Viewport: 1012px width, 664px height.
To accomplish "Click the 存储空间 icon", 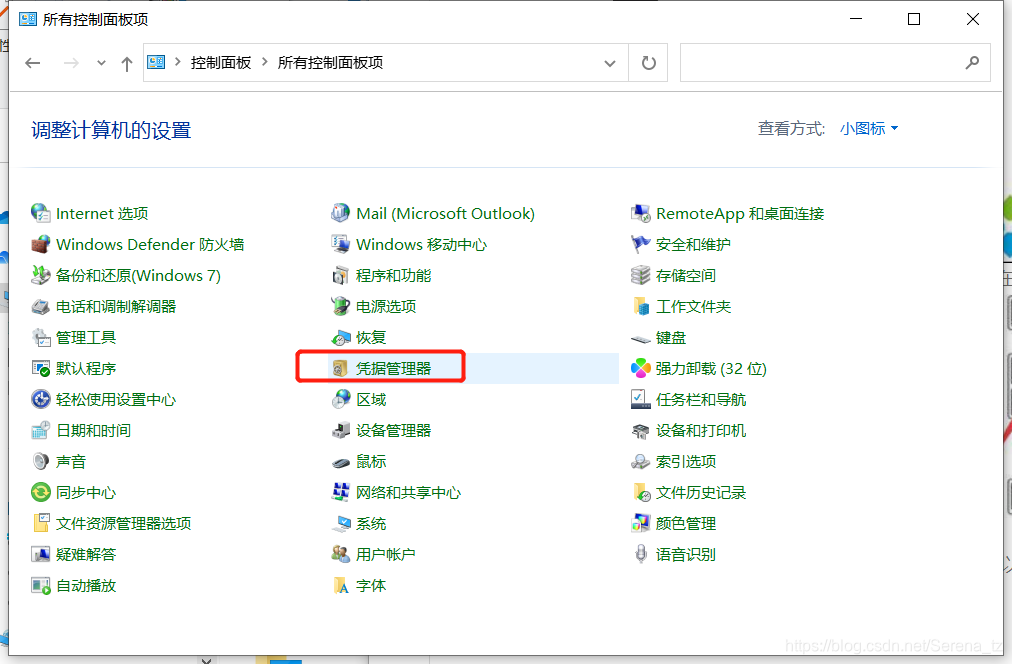I will click(640, 276).
